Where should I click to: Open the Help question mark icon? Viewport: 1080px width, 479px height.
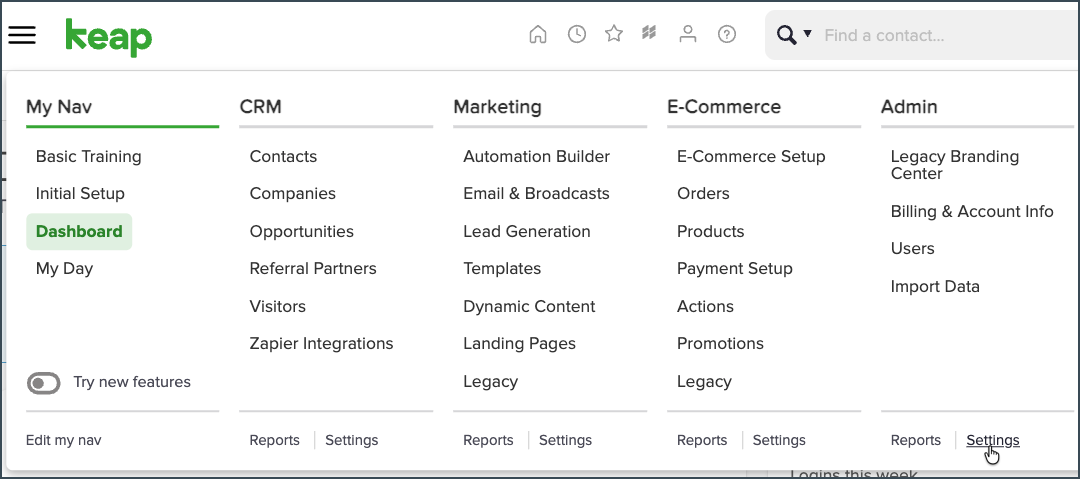[727, 34]
